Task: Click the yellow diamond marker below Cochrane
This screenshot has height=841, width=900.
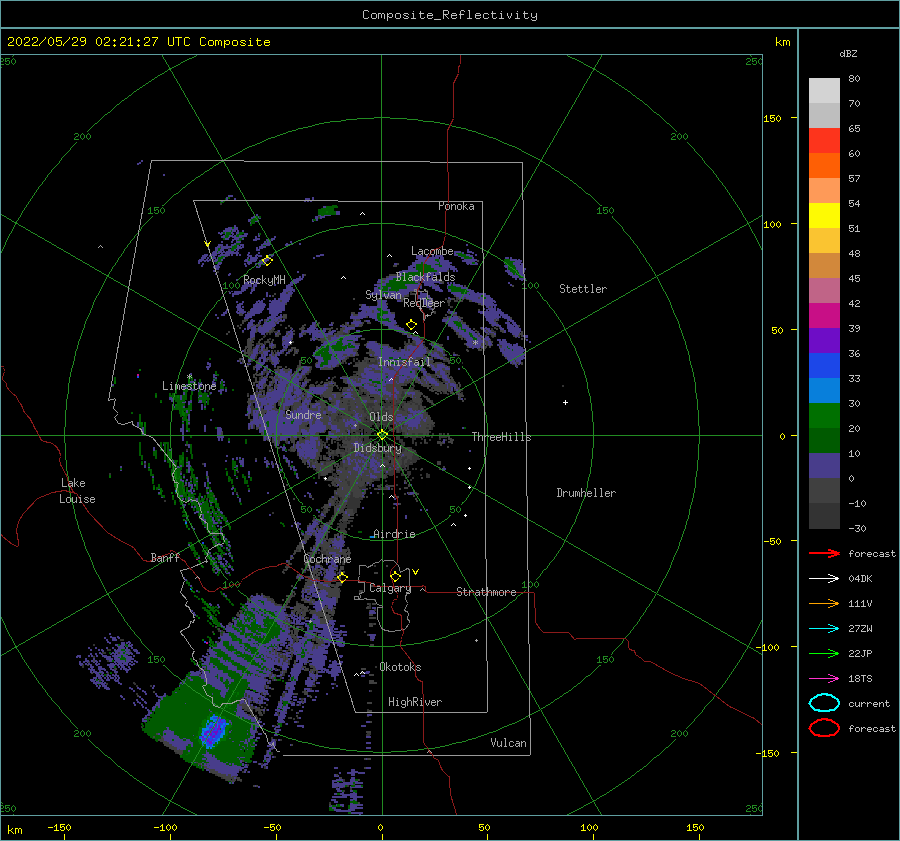Action: [x=342, y=577]
